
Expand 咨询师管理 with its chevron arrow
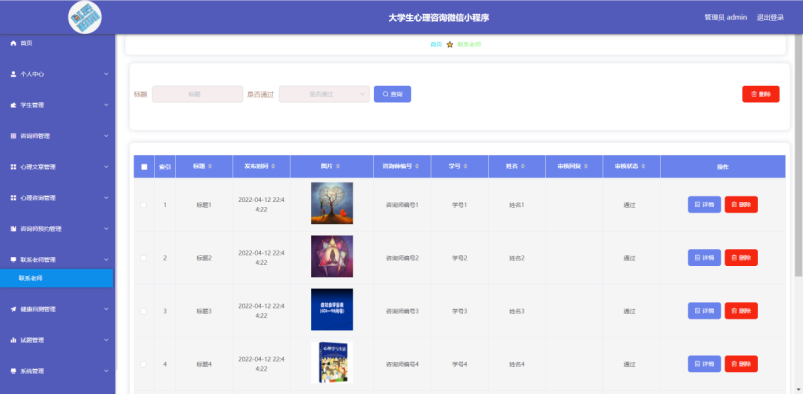coord(106,136)
